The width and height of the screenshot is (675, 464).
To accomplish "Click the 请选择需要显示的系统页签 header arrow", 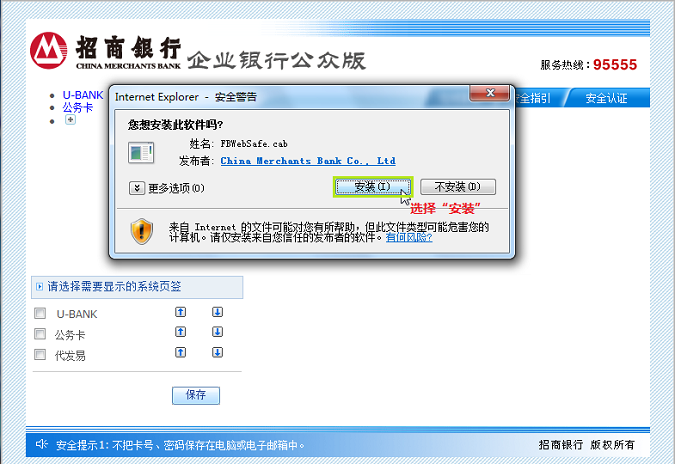I will [x=40, y=287].
